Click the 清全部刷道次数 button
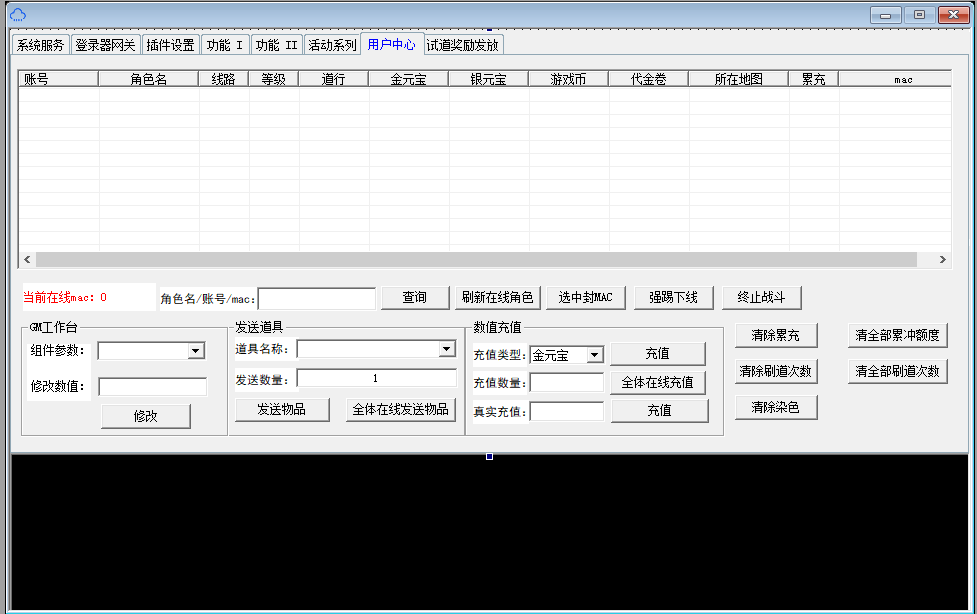The image size is (977, 614). 897,371
